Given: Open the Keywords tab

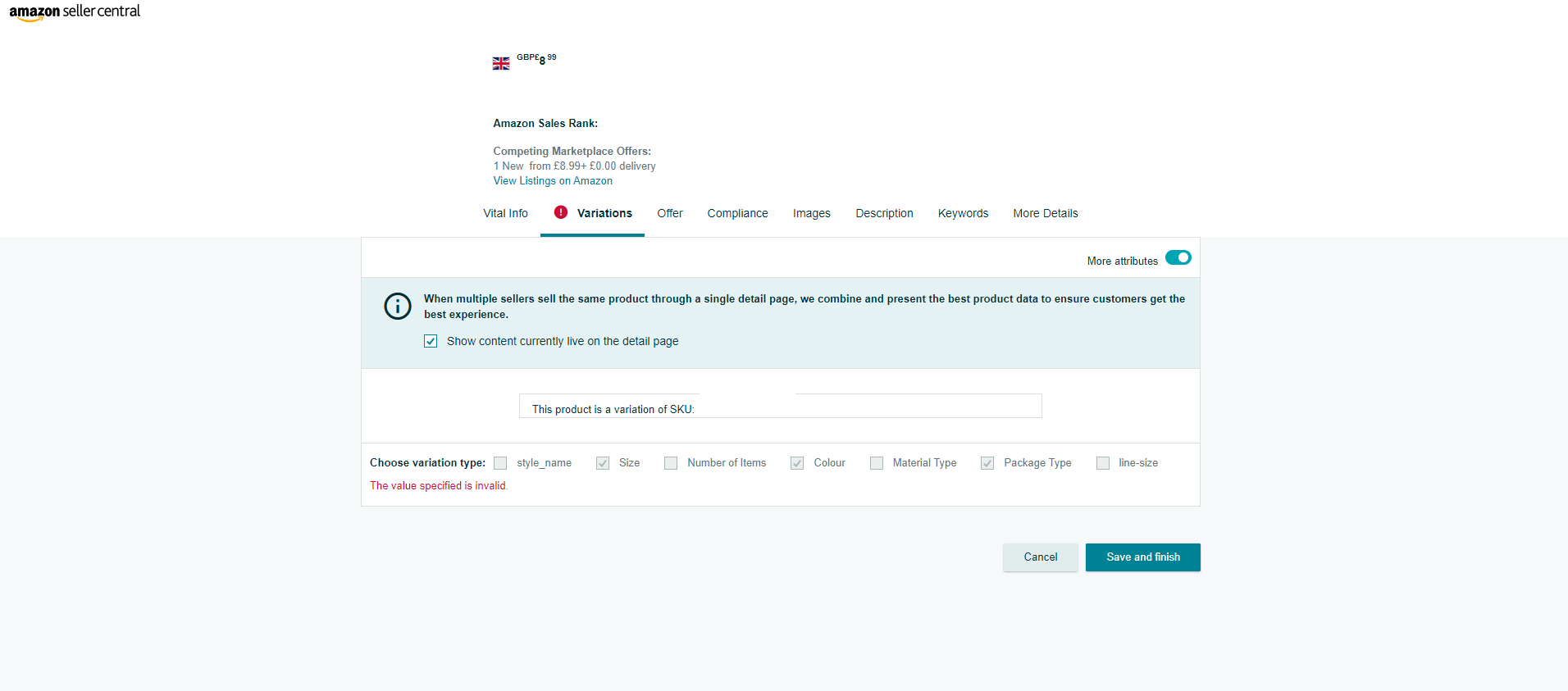Looking at the screenshot, I should tap(963, 213).
